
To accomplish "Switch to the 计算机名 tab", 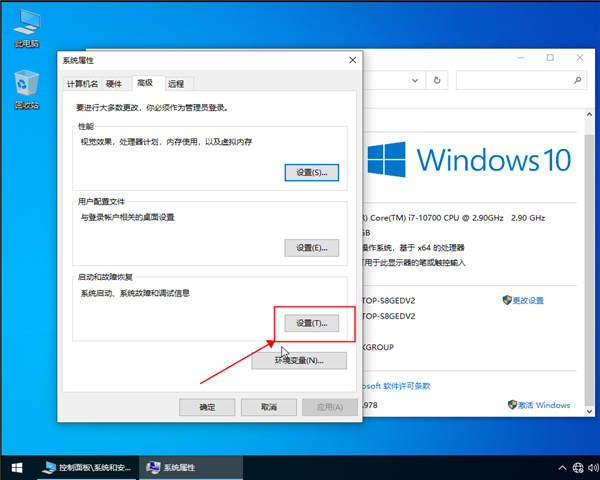I will click(82, 84).
